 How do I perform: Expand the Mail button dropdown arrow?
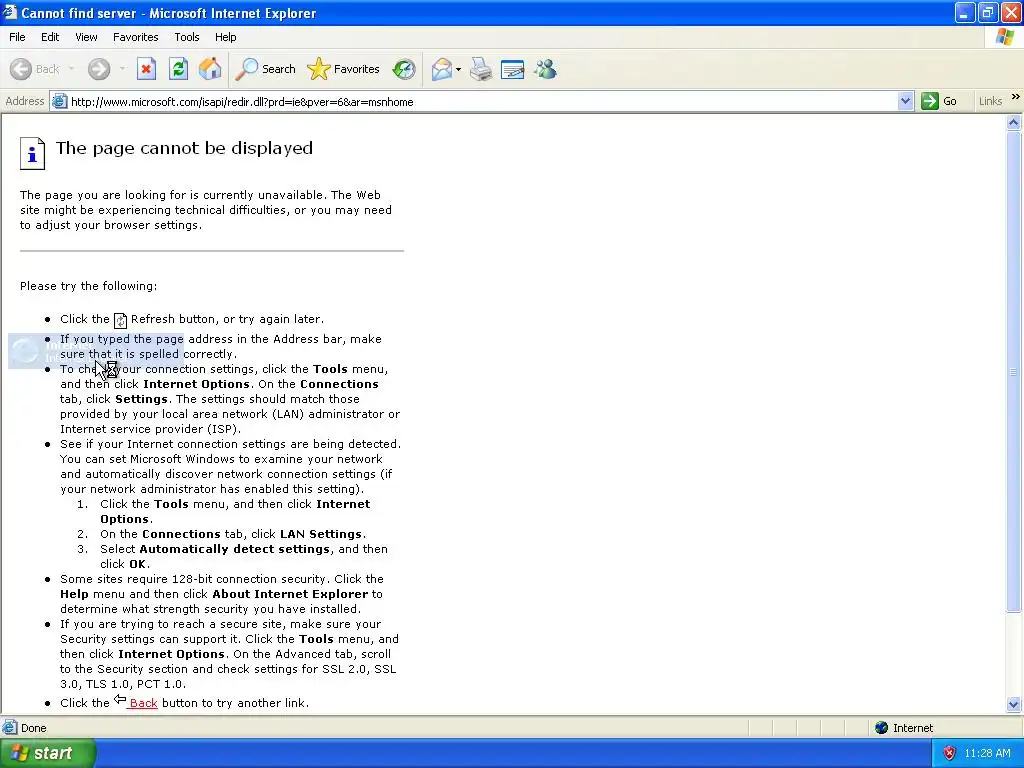[458, 69]
